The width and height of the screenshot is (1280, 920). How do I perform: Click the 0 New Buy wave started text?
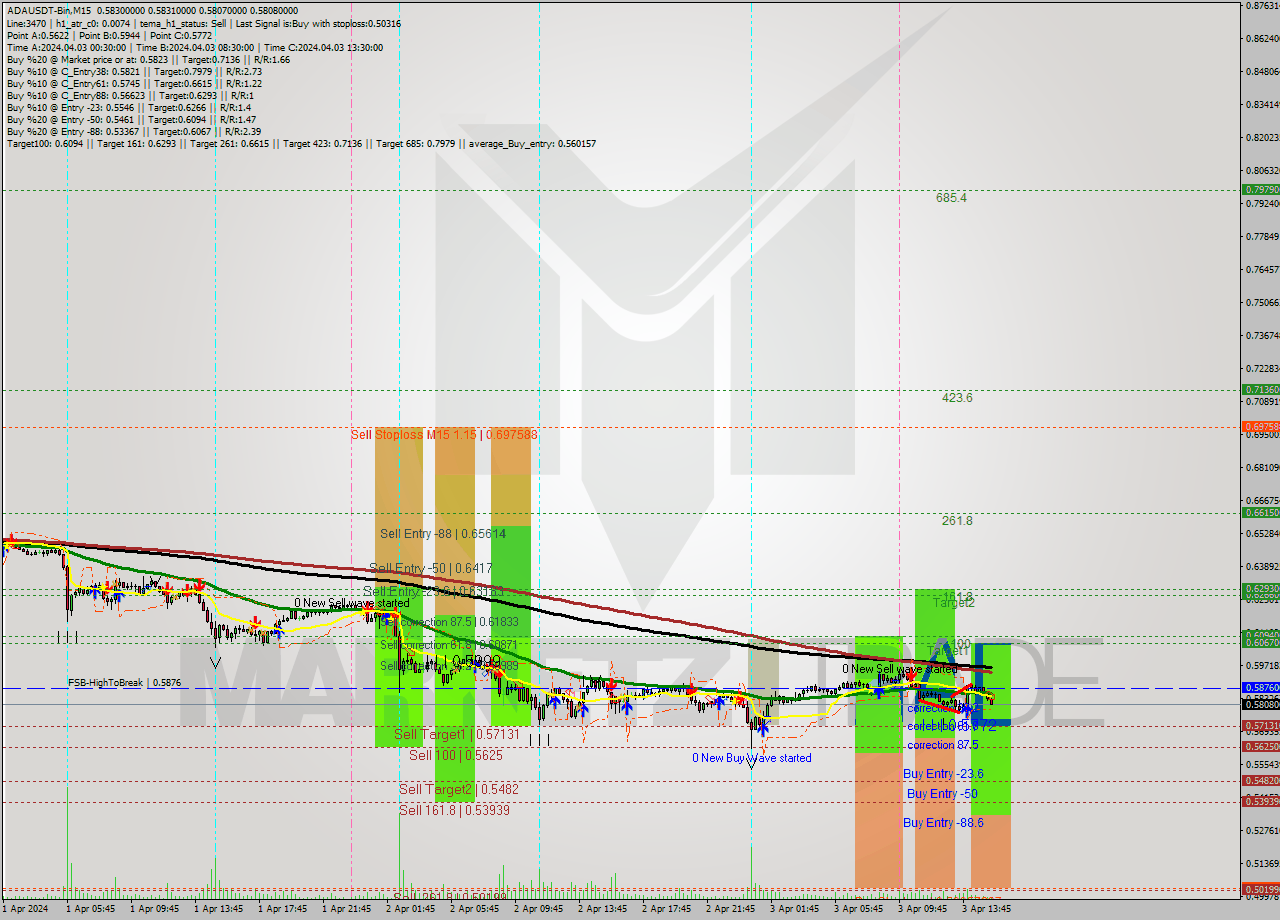753,758
